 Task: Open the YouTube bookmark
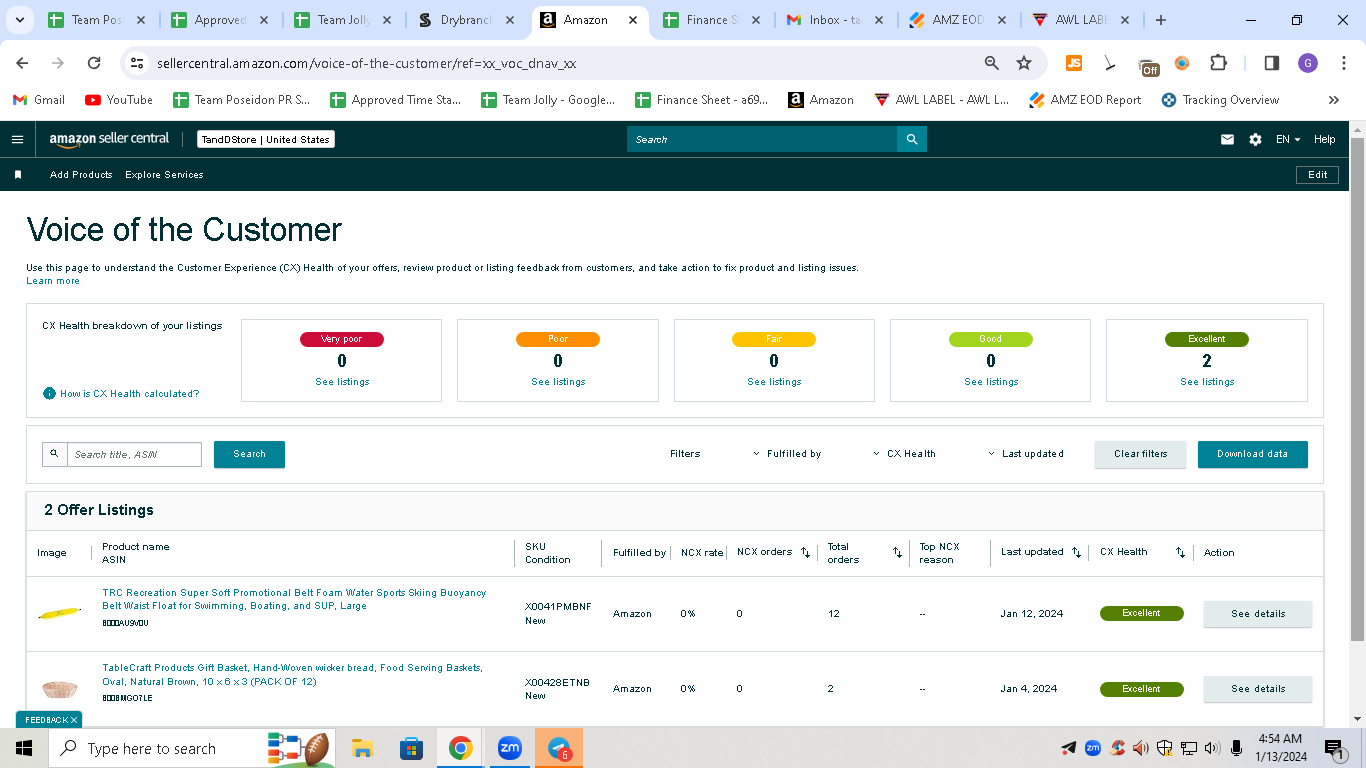119,100
